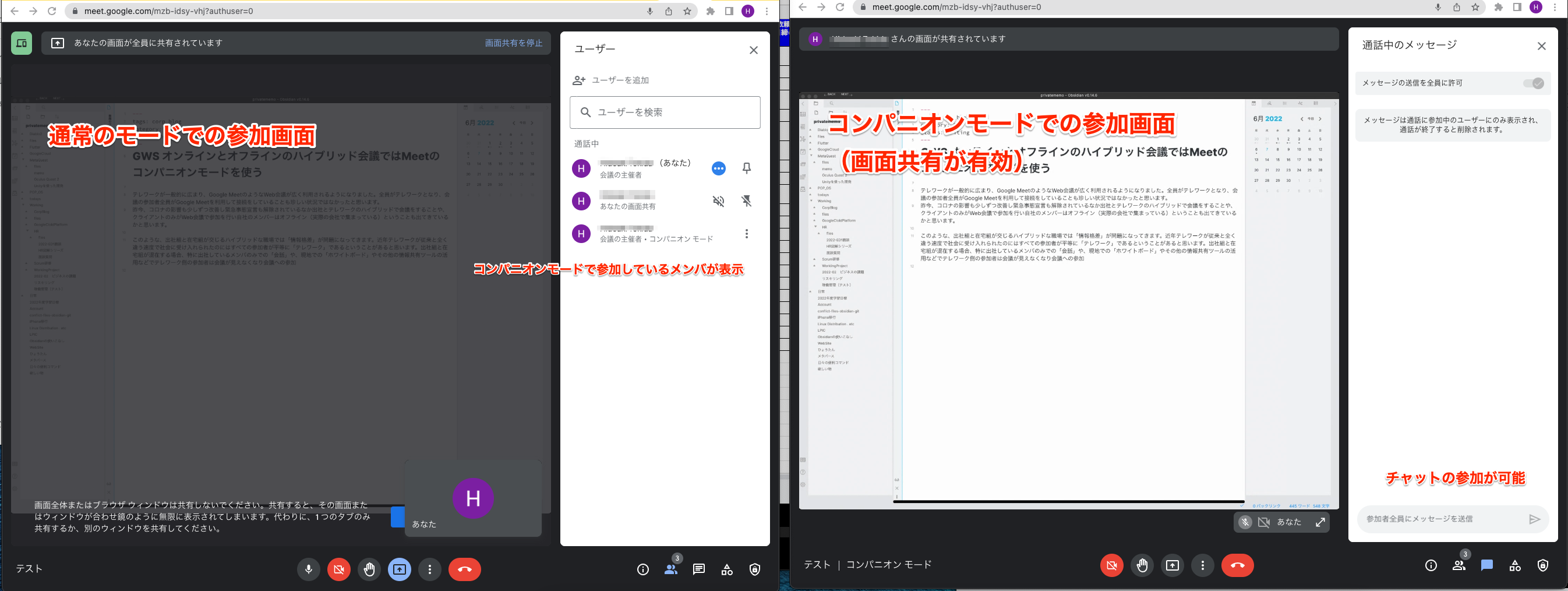This screenshot has height=591, width=1568.
Task: Turn on camera in companion mode window
Action: pos(1111,565)
